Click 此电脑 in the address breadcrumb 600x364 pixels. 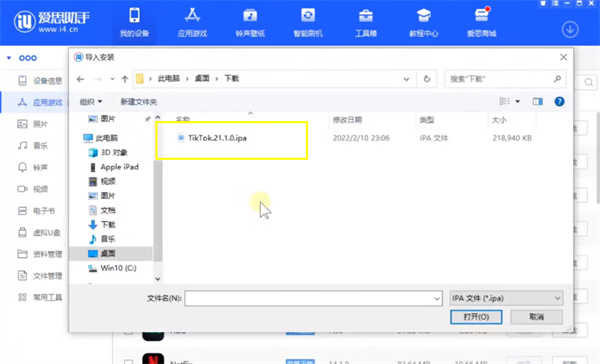(169, 78)
